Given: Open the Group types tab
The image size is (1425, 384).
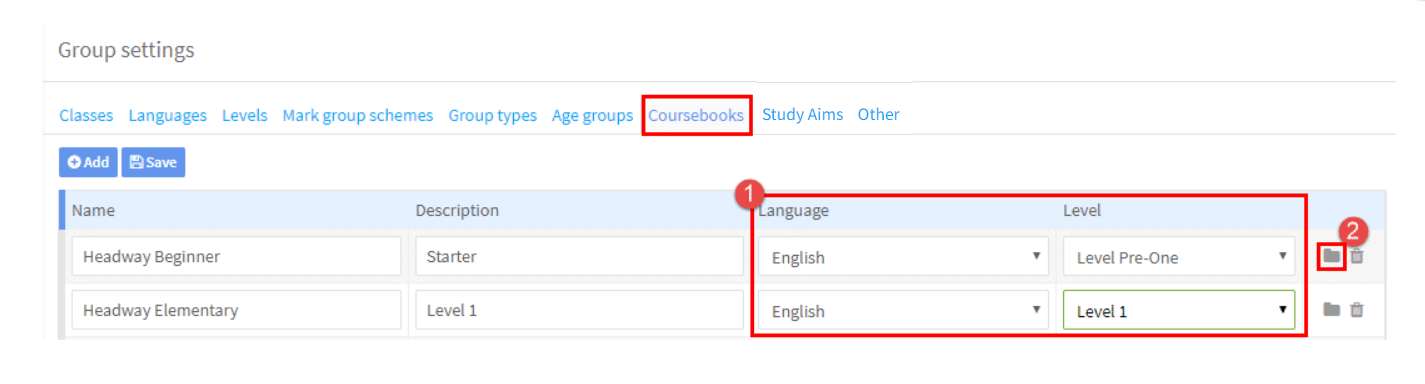Looking at the screenshot, I should [492, 115].
